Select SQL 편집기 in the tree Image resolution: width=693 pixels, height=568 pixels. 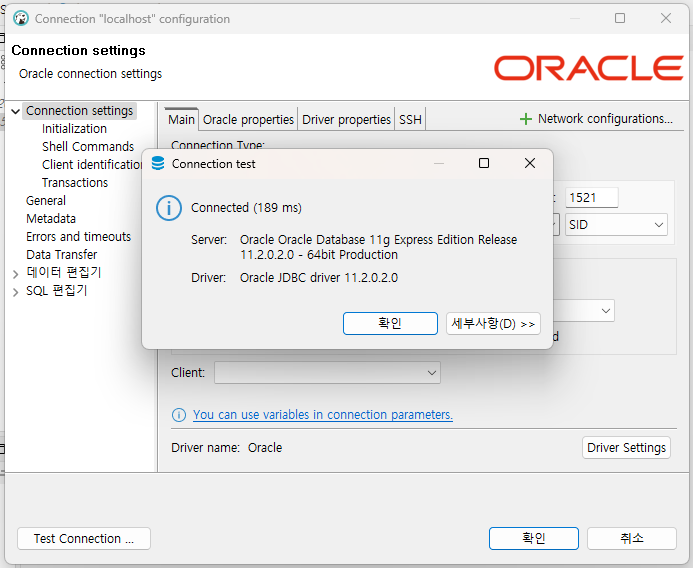click(57, 291)
